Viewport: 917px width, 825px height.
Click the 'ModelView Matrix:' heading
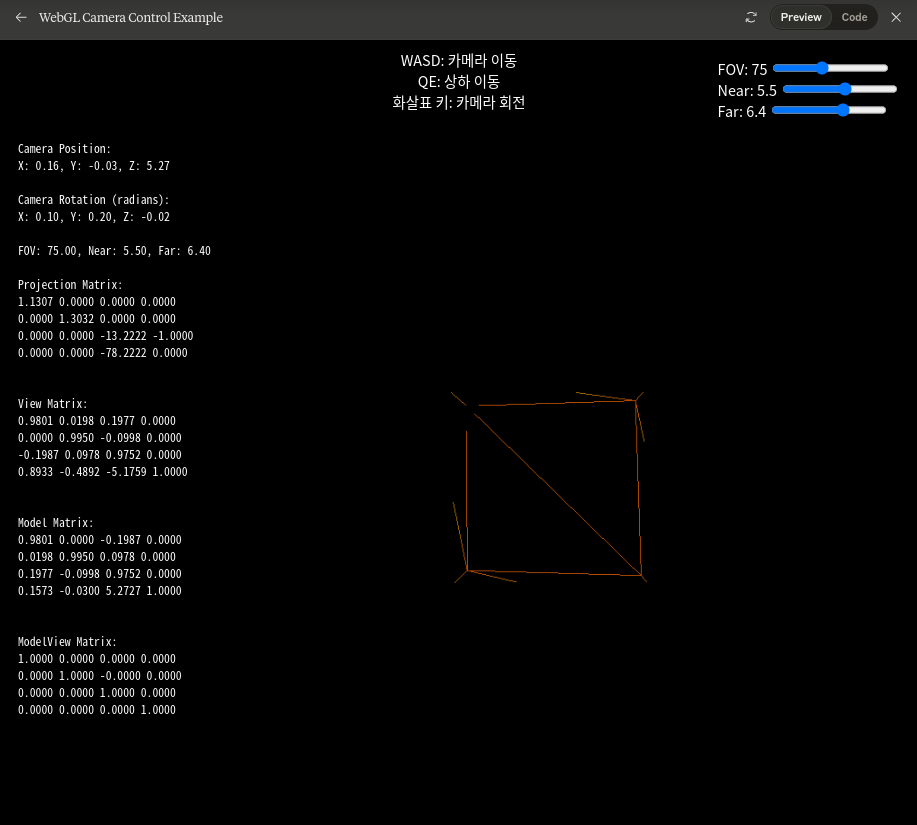tap(67, 641)
